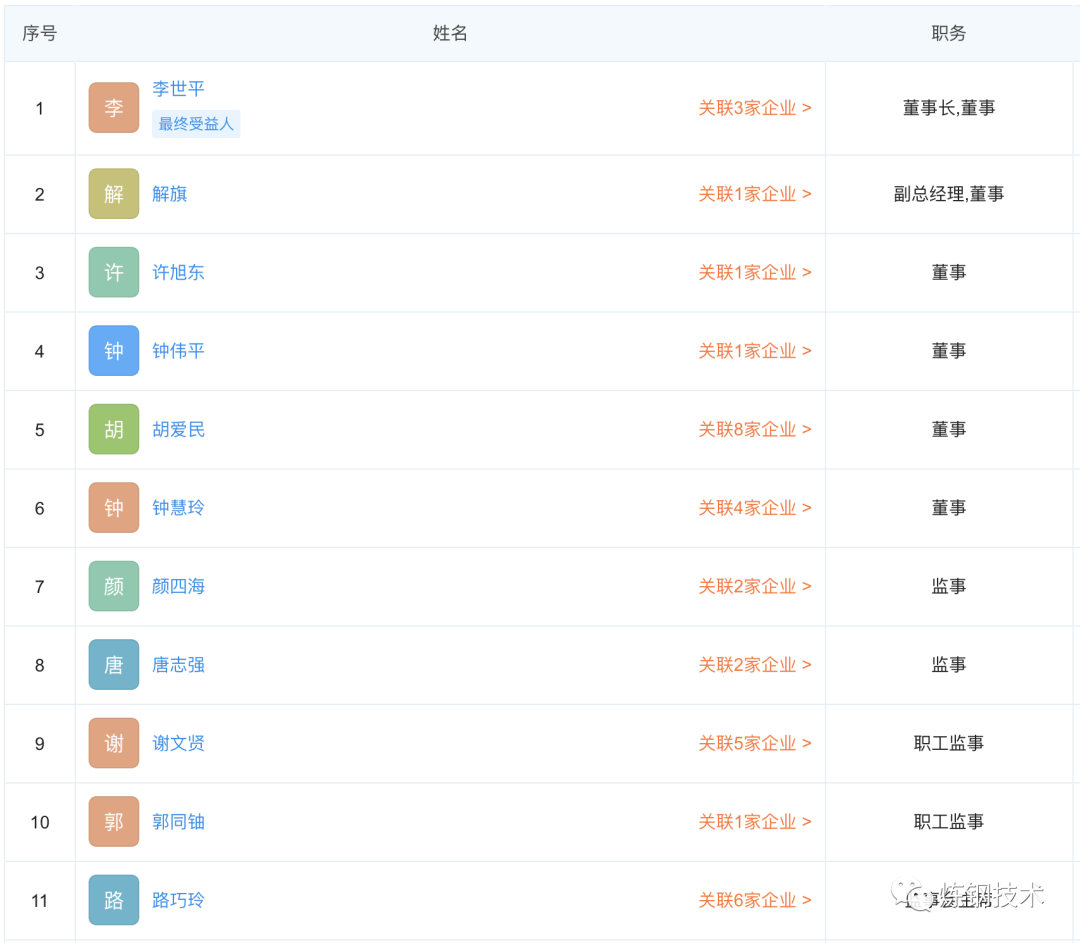This screenshot has width=1080, height=943.
Task: Open 关联5家企业 for 谢文贤
Action: pos(754,743)
